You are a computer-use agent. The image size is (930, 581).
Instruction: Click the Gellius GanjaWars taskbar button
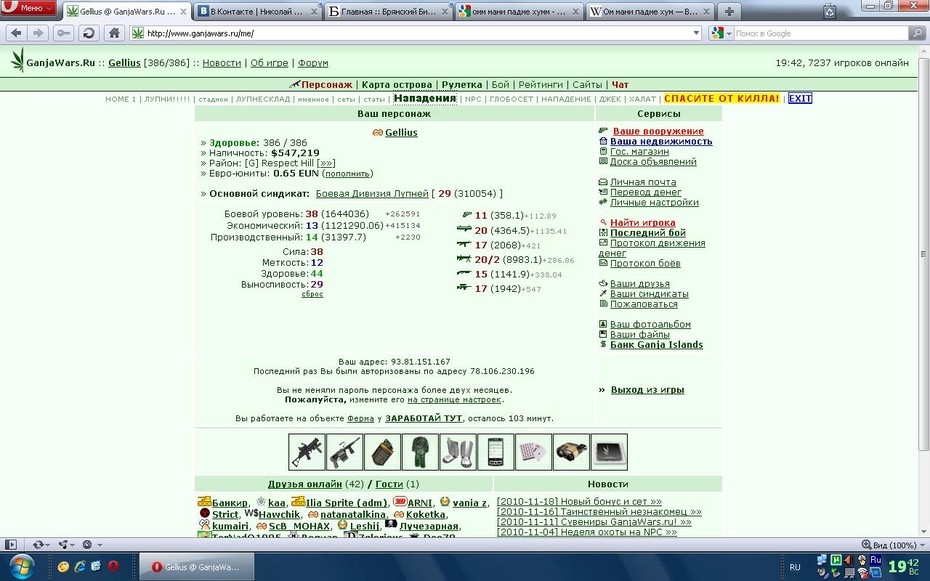click(x=196, y=567)
